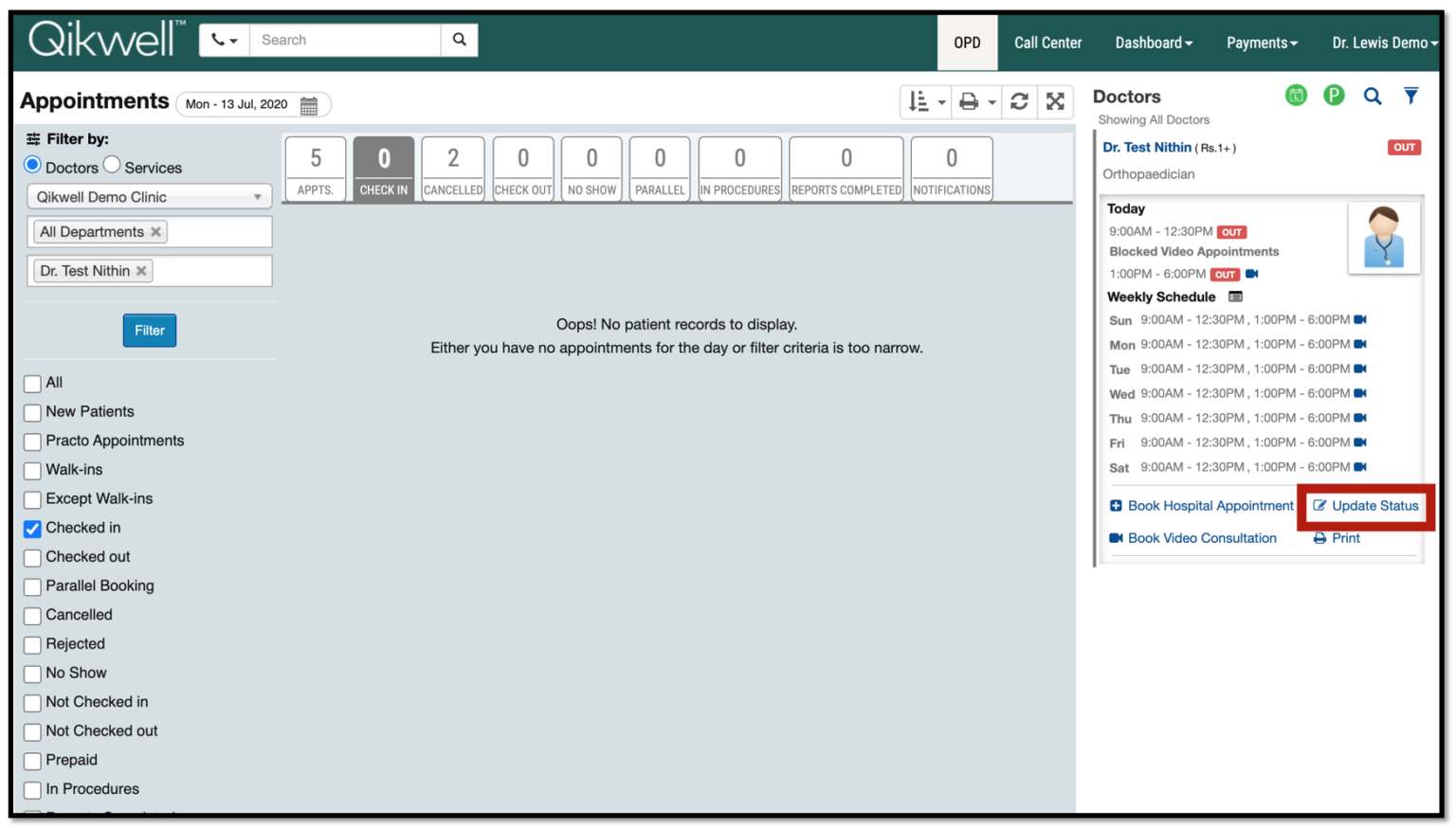Image resolution: width=1456 pixels, height=828 pixels.
Task: Uncheck the Checked in filter checkbox
Action: pyautogui.click(x=32, y=529)
